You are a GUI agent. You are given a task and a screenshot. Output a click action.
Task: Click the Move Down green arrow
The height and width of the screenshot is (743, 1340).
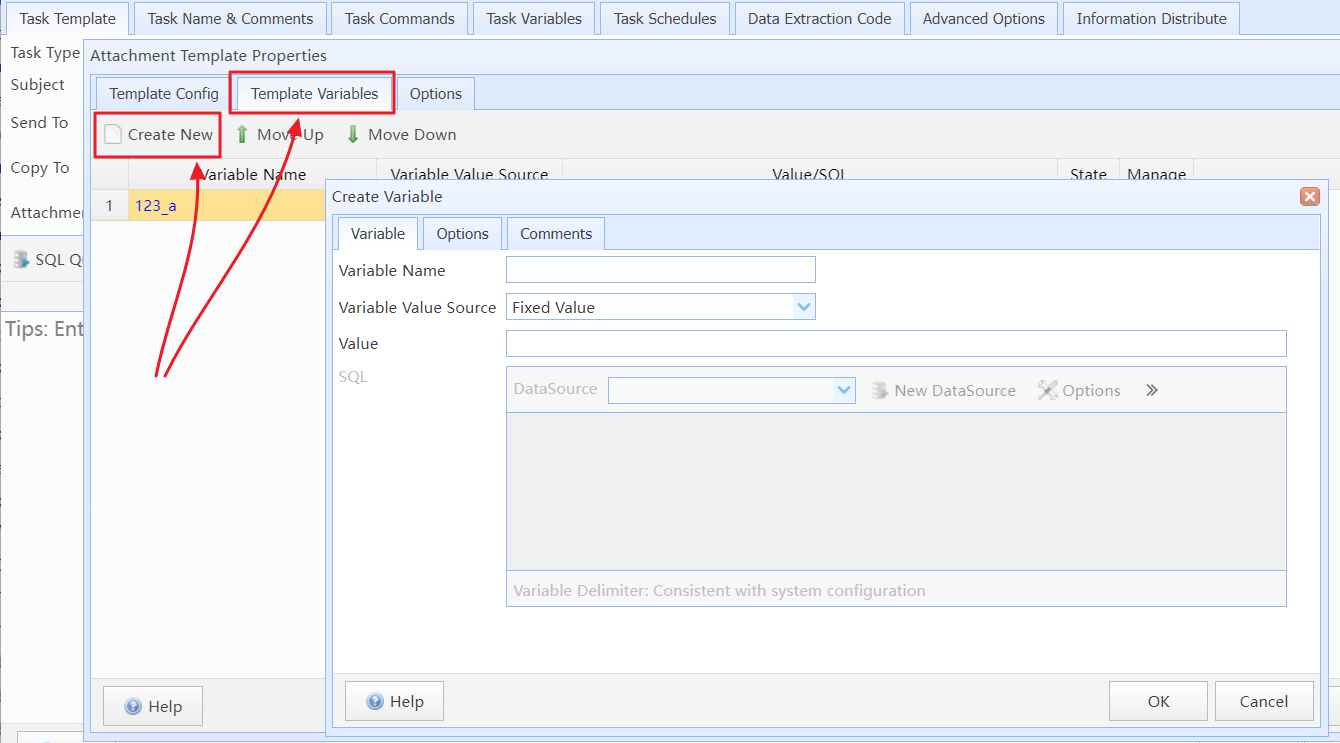pos(353,135)
